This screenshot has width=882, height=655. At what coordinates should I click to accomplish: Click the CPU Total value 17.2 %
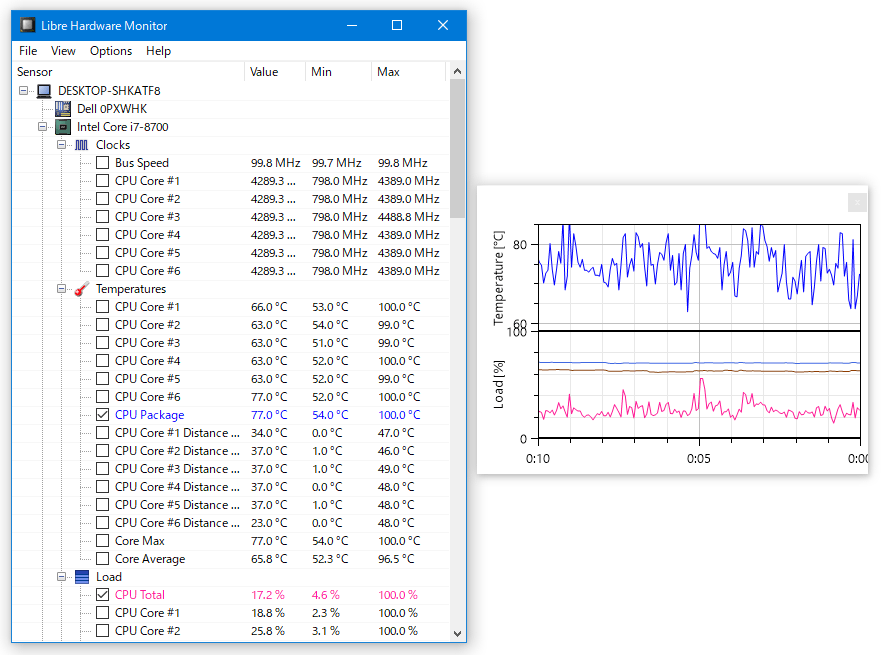(268, 595)
